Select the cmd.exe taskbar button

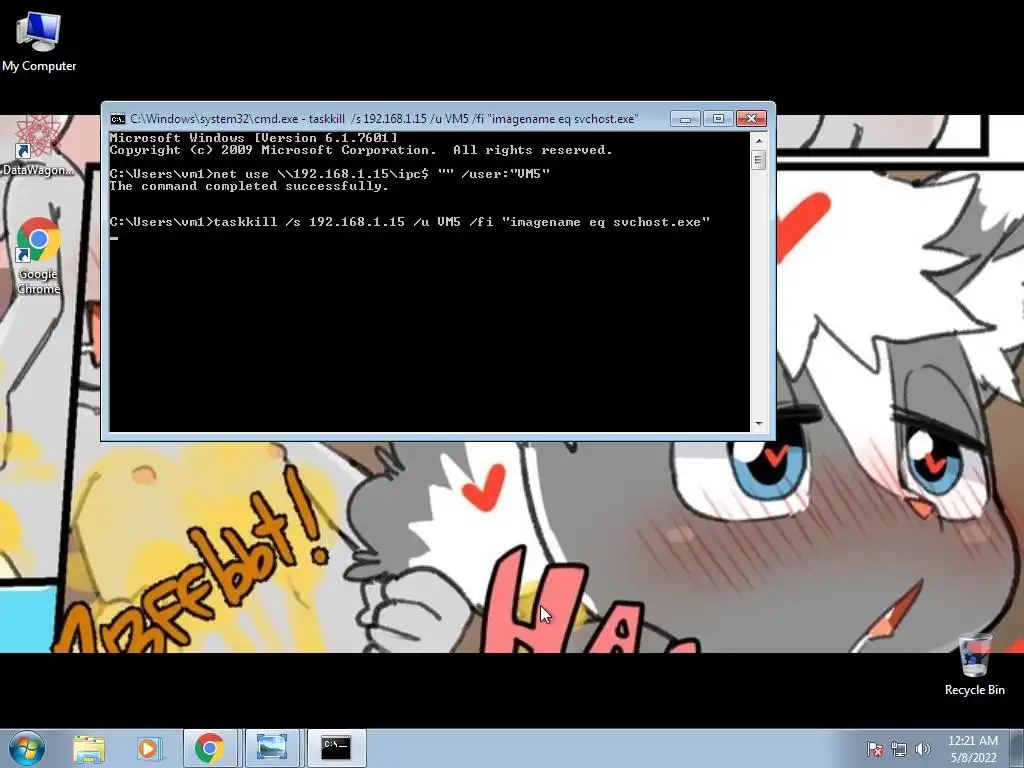(x=336, y=748)
